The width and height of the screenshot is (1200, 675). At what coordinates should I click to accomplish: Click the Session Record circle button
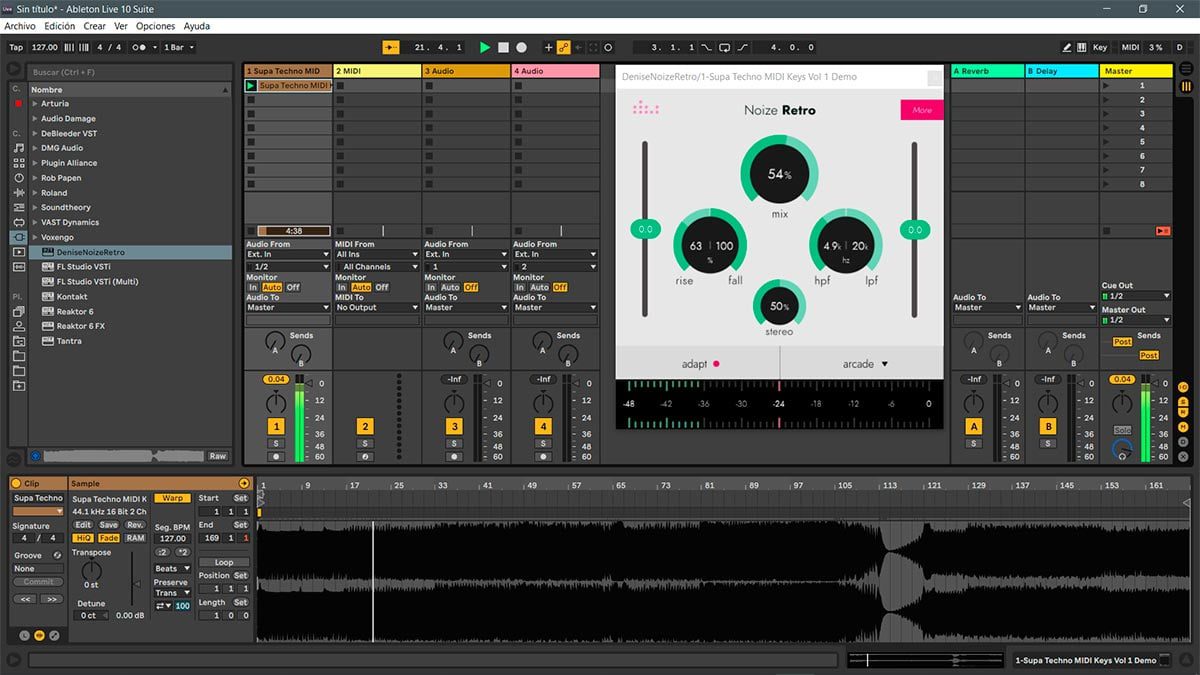tap(608, 47)
